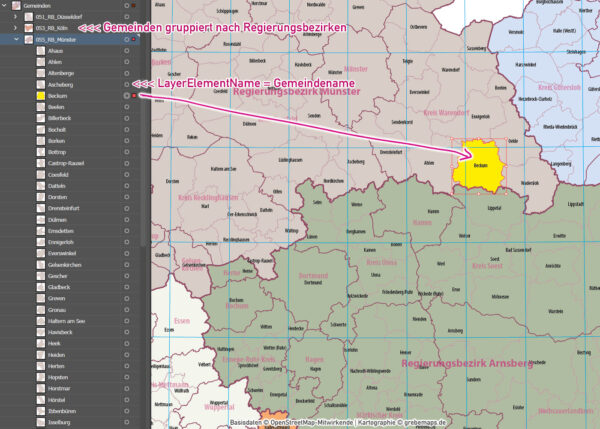This screenshot has width=600, height=429.
Task: Select the Dülmen layer row
Action: 70,220
